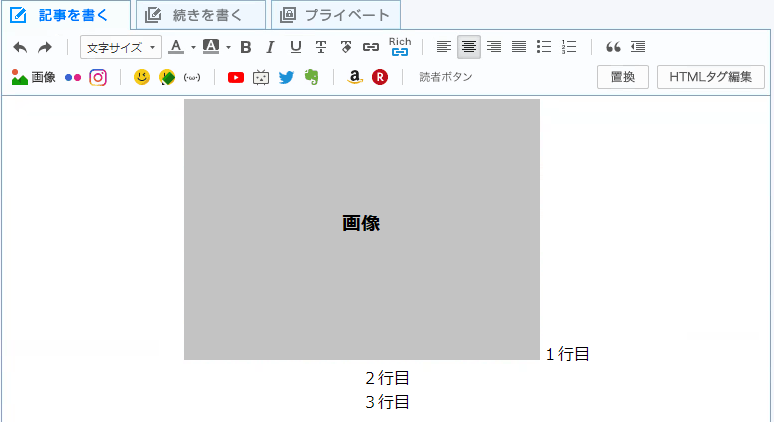Open the Flickr photo picker

point(73,77)
